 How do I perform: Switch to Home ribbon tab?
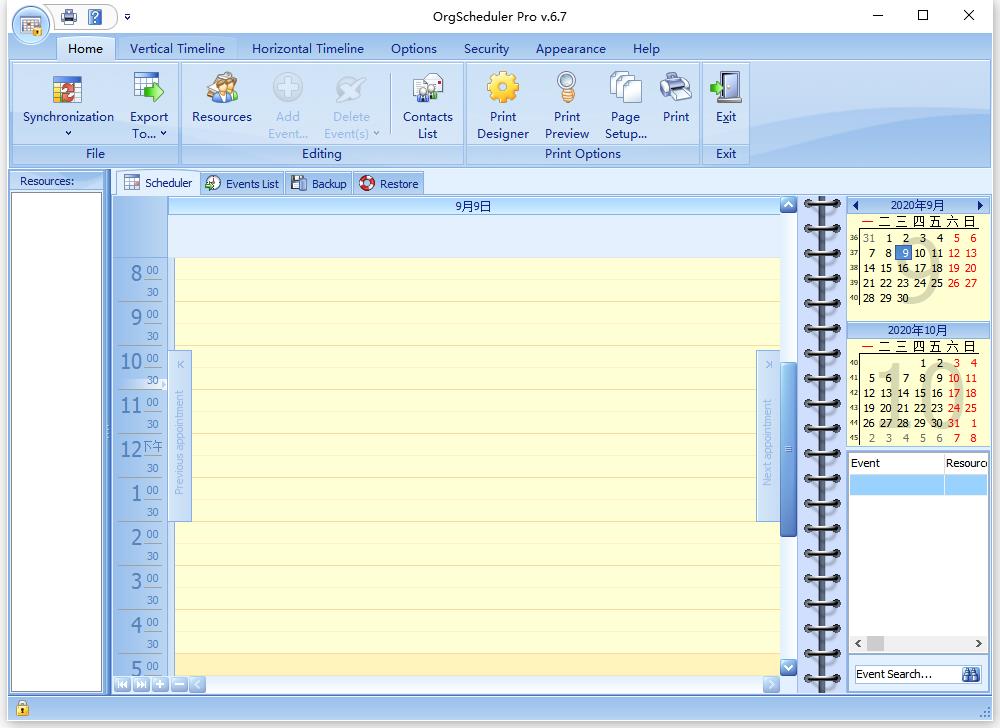tap(85, 48)
